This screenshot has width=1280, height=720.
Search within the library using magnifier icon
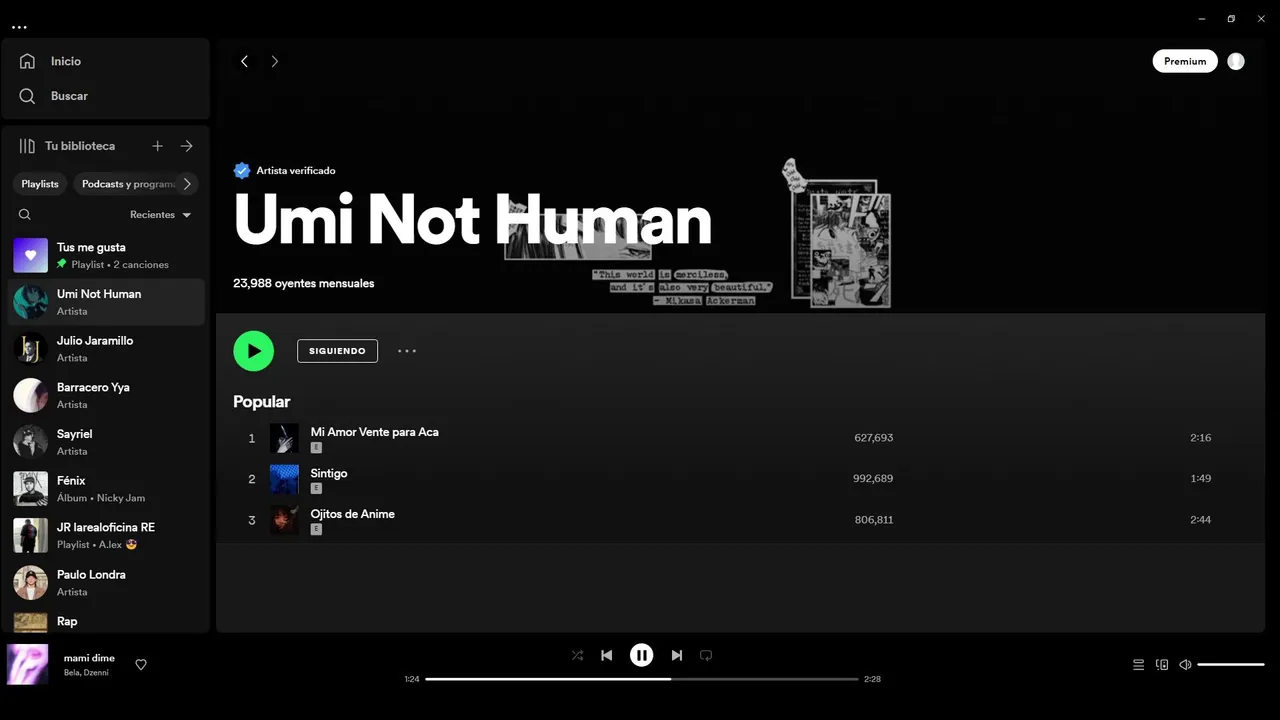tap(25, 214)
